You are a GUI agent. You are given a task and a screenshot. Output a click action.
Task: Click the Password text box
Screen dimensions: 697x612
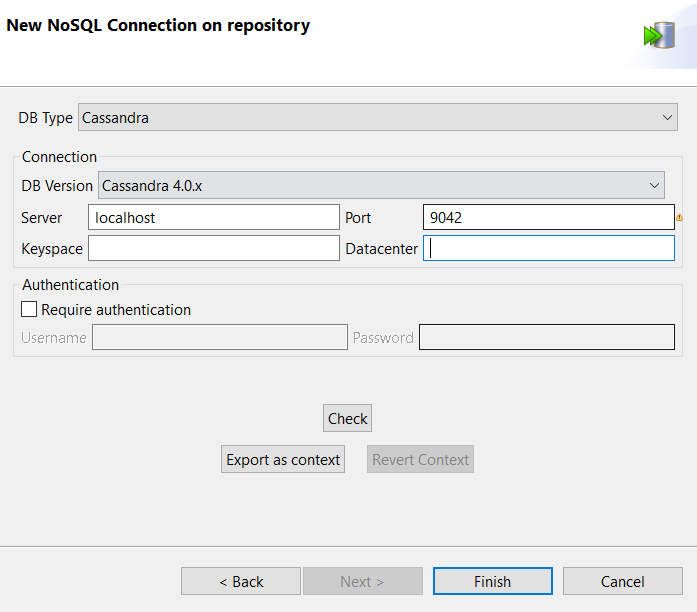[546, 337]
